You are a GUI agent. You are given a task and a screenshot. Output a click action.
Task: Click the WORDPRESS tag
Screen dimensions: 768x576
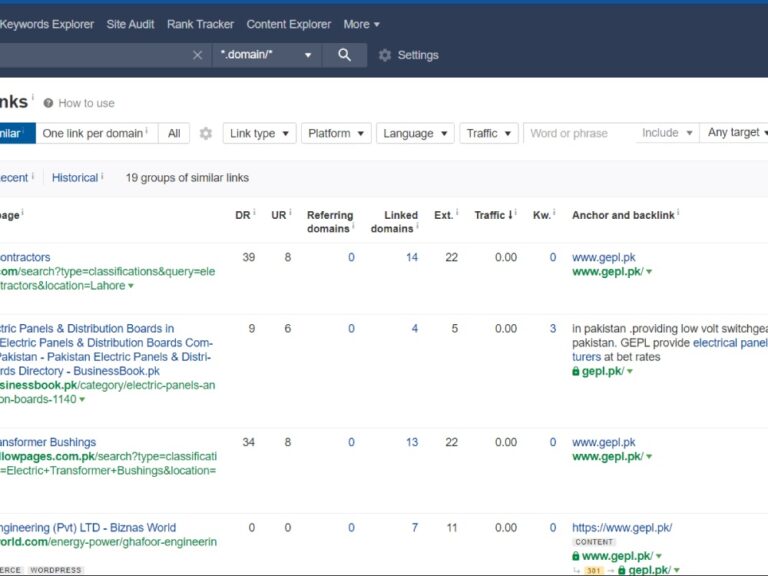56,570
